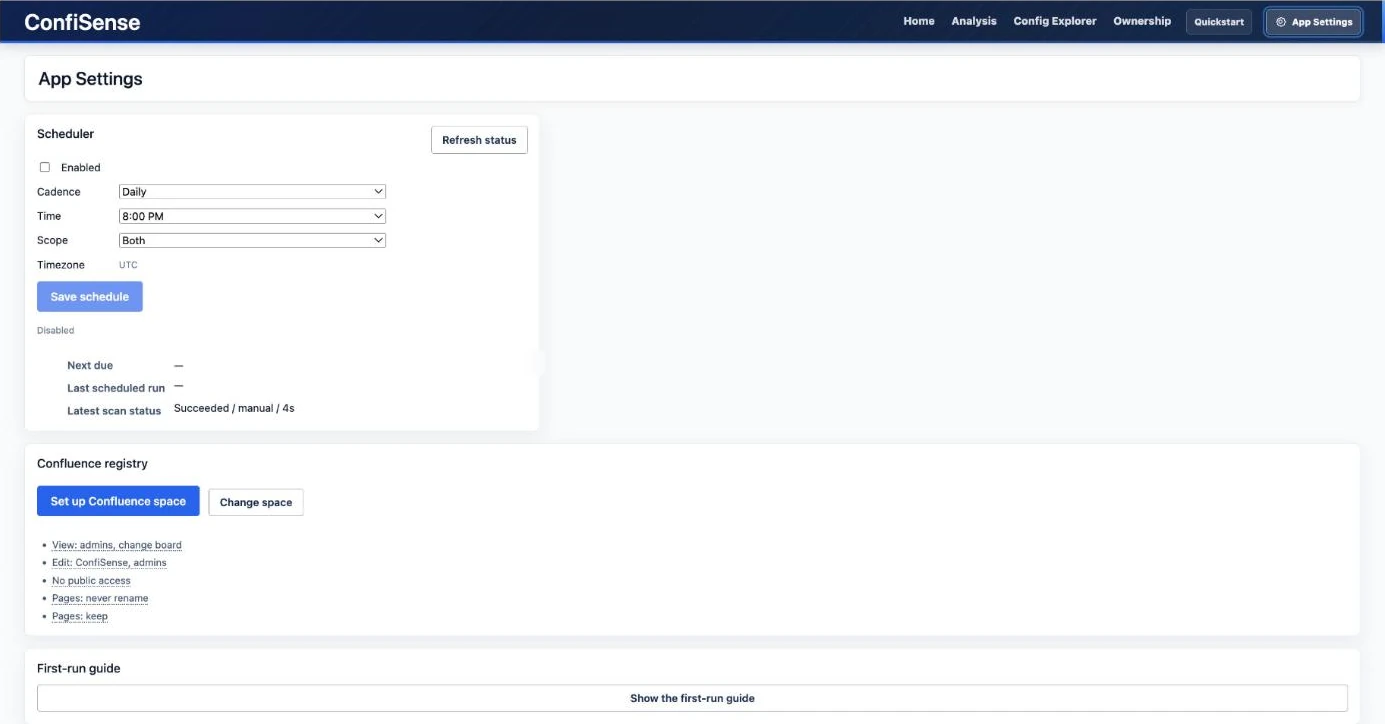Click 'Succeeded / manual / 4s' status text
The image size is (1385, 724).
234,408
